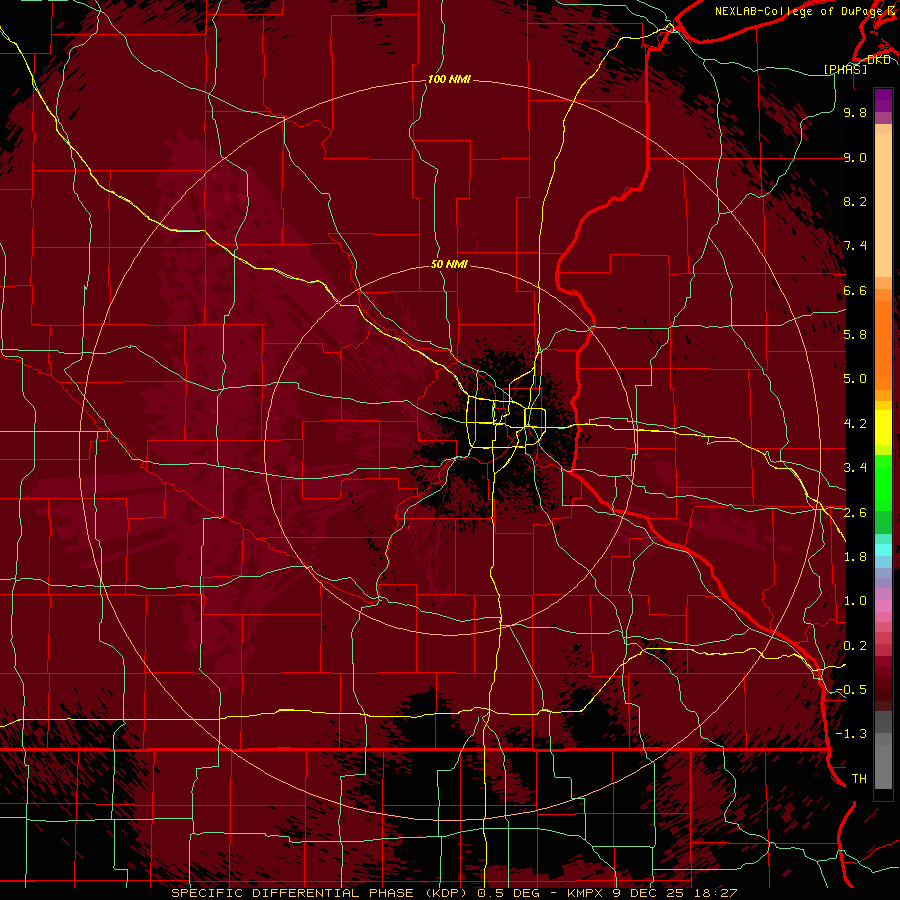Select the 7.4 value on color scale
Screen dimensions: 900x900
855,246
